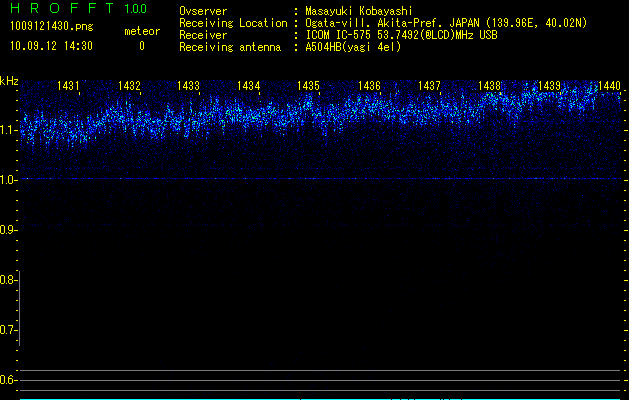The image size is (629, 400).
Task: Select the 1433 time marker
Action: tap(189, 87)
